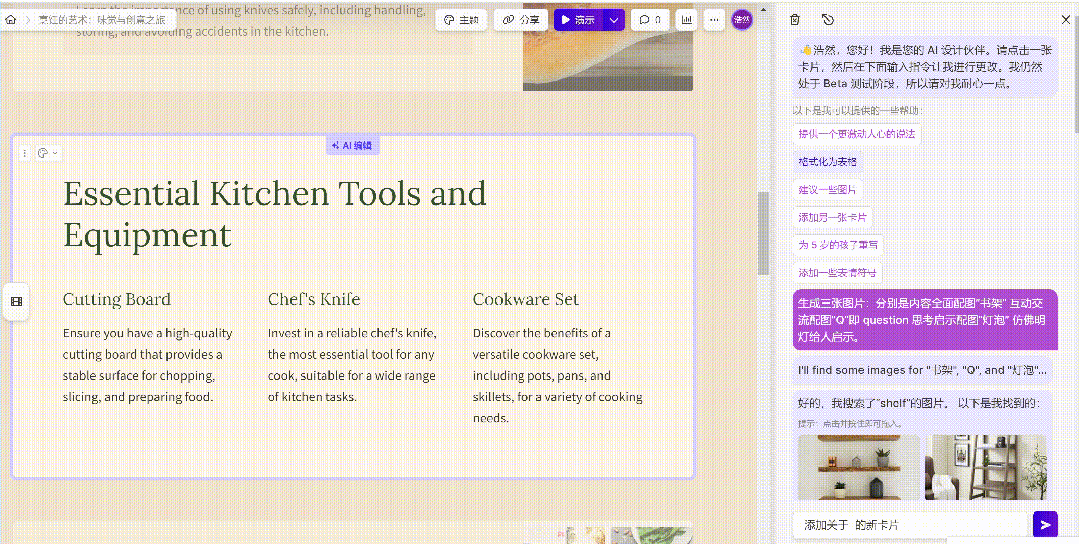
Task: Select the 建议一些图片 suggestion
Action: point(826,189)
